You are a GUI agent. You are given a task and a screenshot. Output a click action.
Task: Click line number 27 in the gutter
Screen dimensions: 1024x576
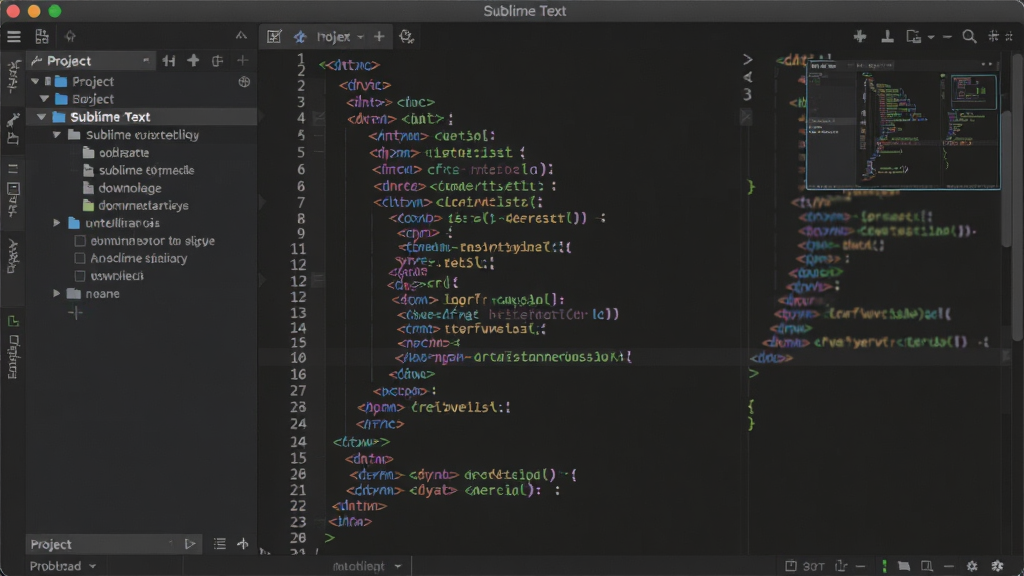click(x=298, y=391)
